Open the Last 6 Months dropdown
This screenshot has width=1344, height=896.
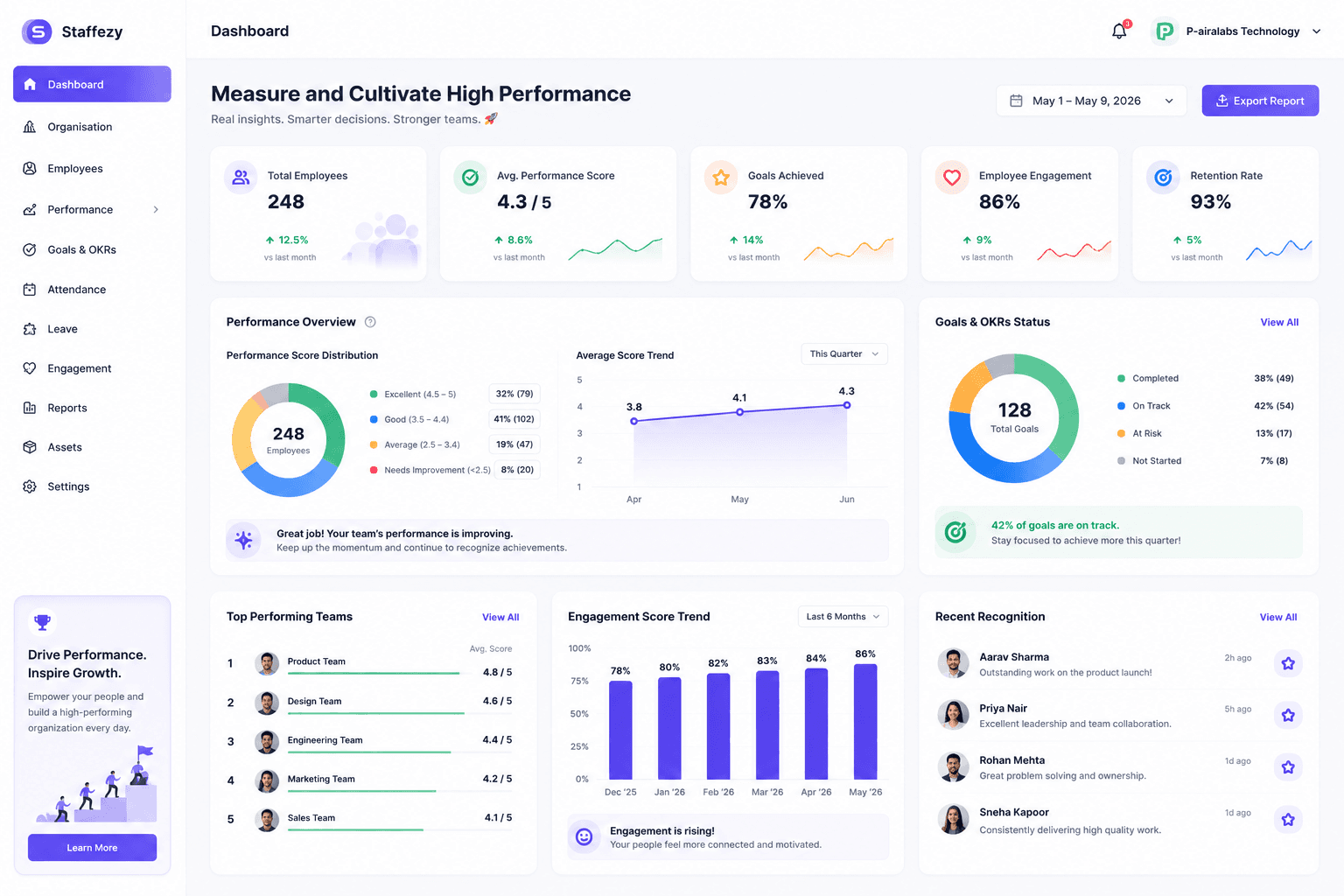click(x=843, y=617)
